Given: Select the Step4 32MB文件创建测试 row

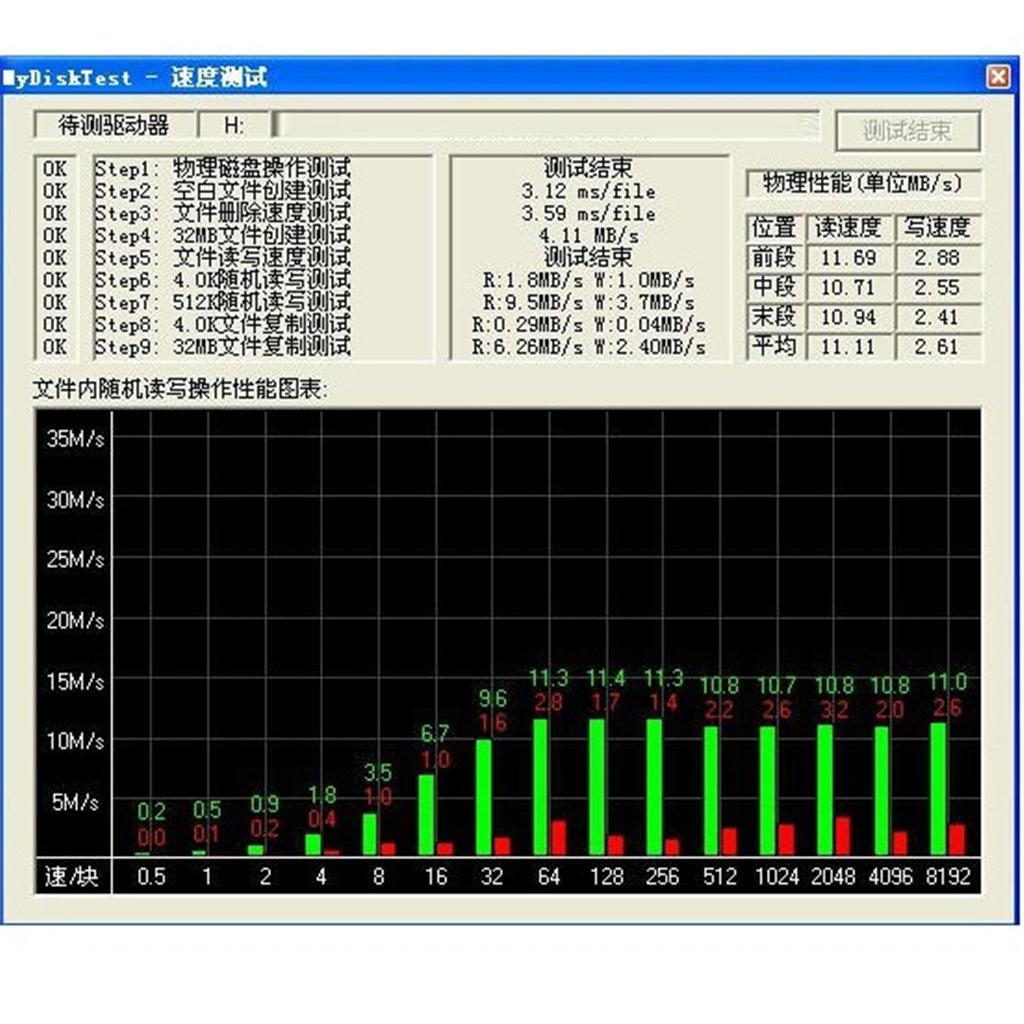Looking at the screenshot, I should (263, 236).
